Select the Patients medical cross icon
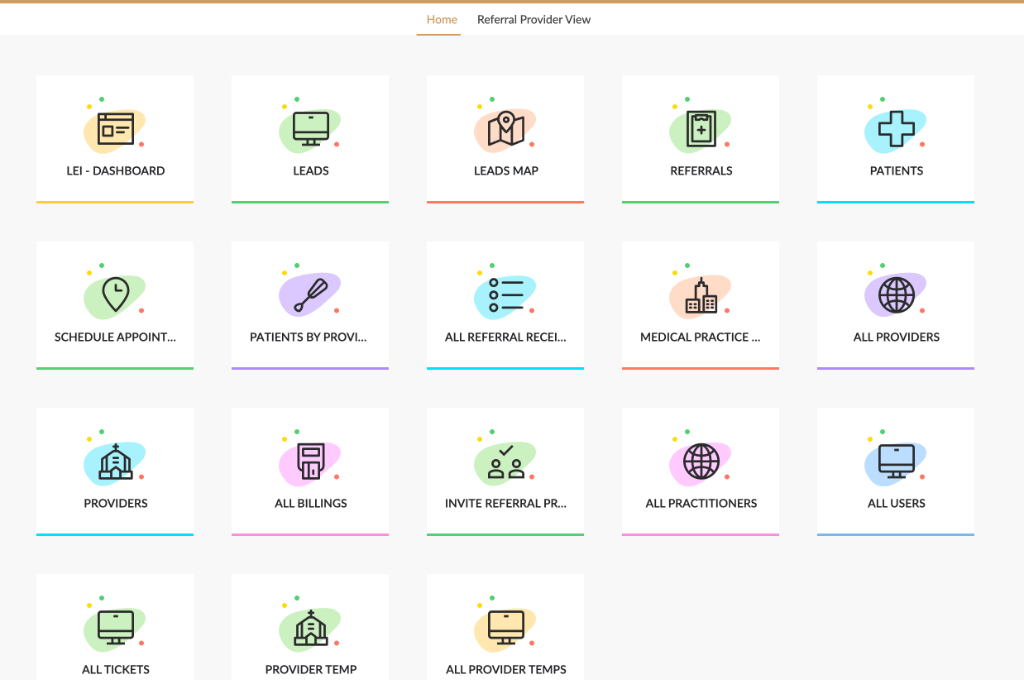 click(896, 129)
